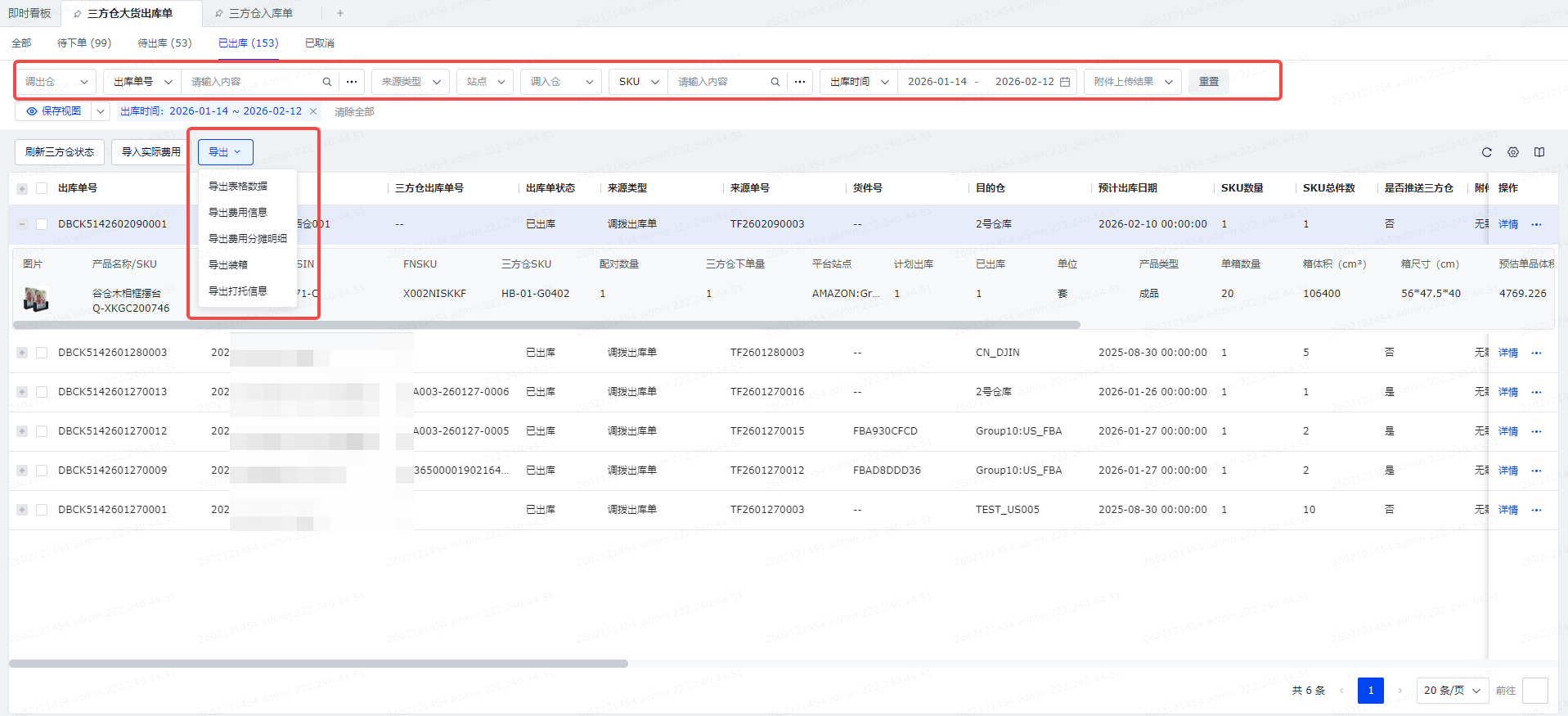Check the row DBCK5142601270001 checkbox
The width and height of the screenshot is (1568, 716).
42,510
